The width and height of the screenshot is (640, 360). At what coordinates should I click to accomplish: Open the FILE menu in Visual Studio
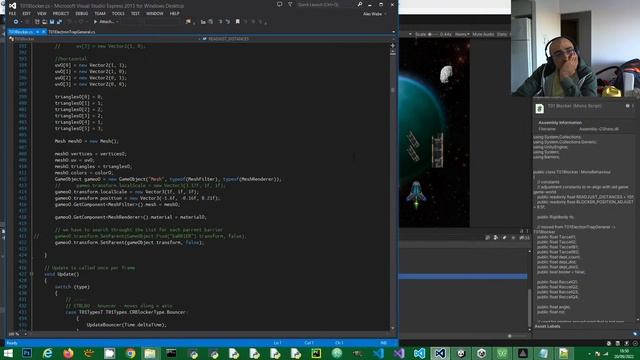click(x=12, y=13)
